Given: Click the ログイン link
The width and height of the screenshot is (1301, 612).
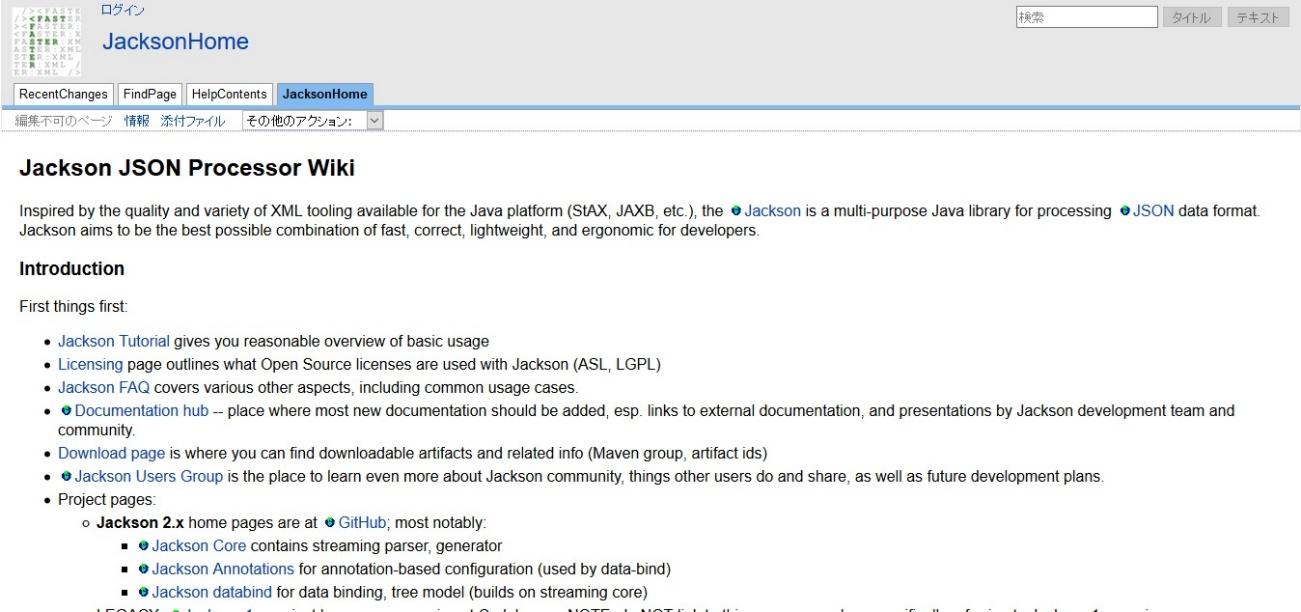Looking at the screenshot, I should [123, 9].
